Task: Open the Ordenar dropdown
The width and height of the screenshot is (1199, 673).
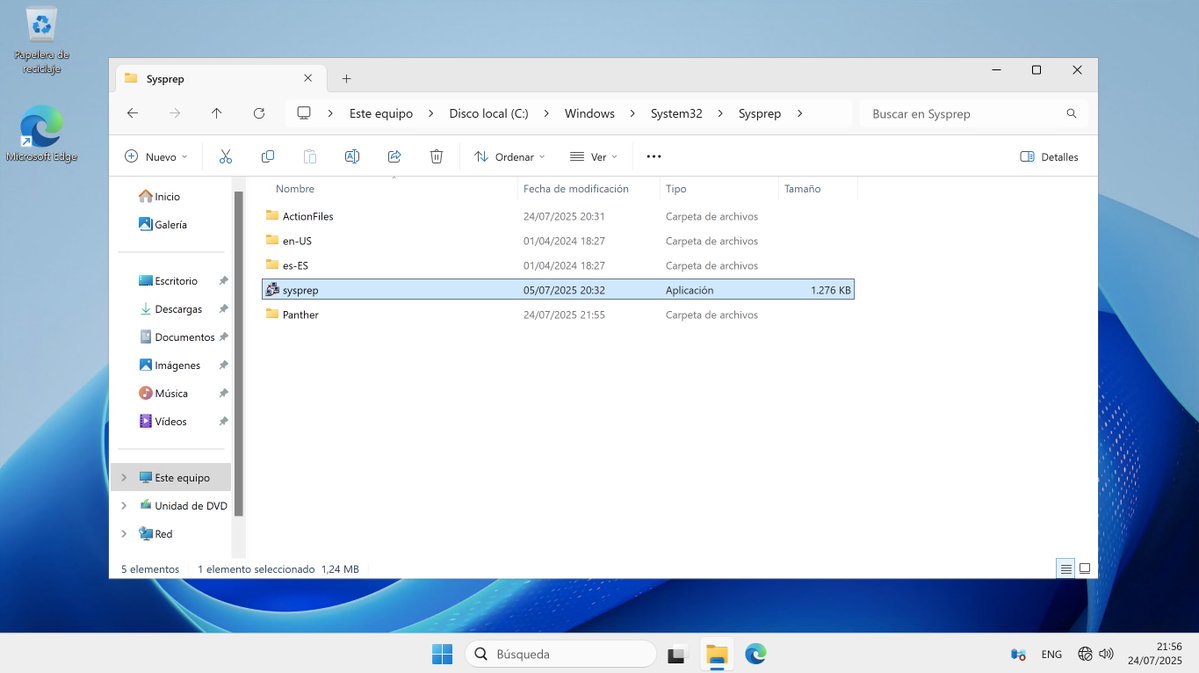Action: (x=509, y=157)
